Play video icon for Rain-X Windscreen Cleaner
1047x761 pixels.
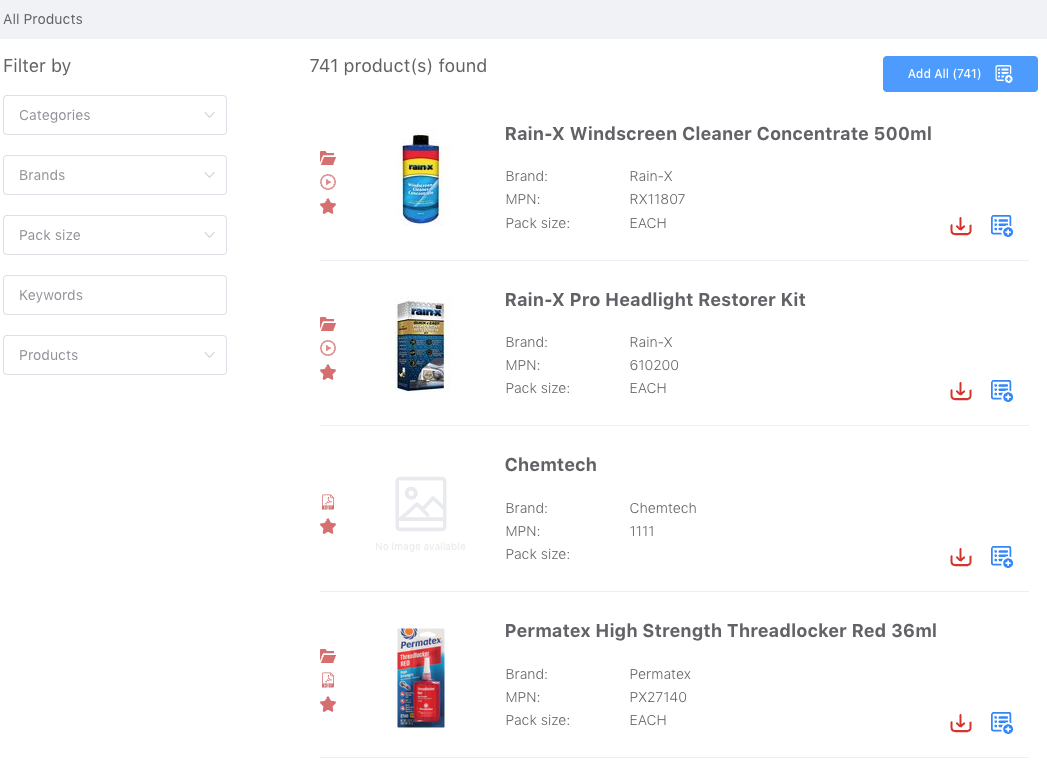tap(328, 182)
